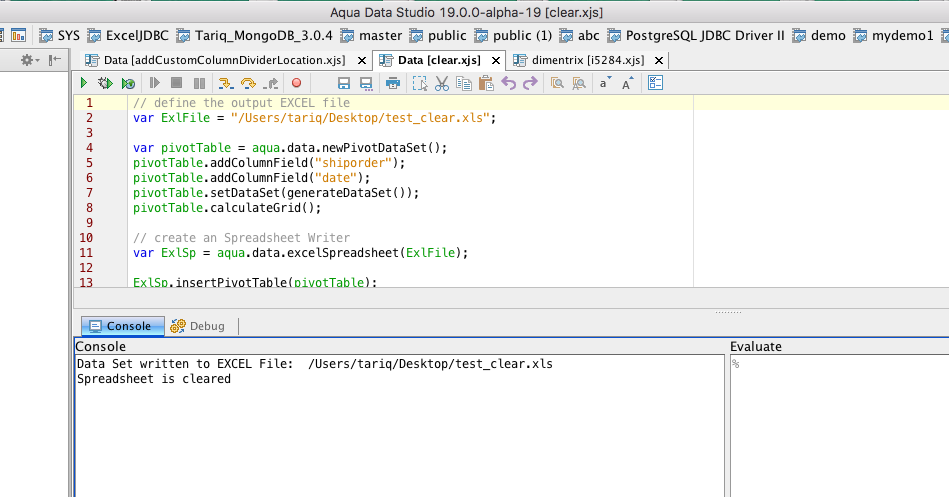This screenshot has height=497, width=949.
Task: Save the script using the floppy icon
Action: pos(344,84)
